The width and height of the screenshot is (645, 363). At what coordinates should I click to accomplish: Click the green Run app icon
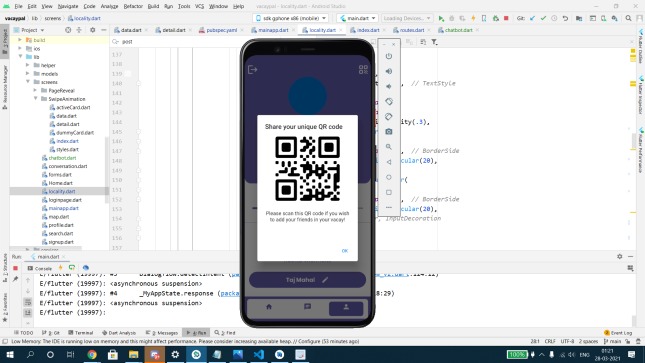pyautogui.click(x=441, y=19)
